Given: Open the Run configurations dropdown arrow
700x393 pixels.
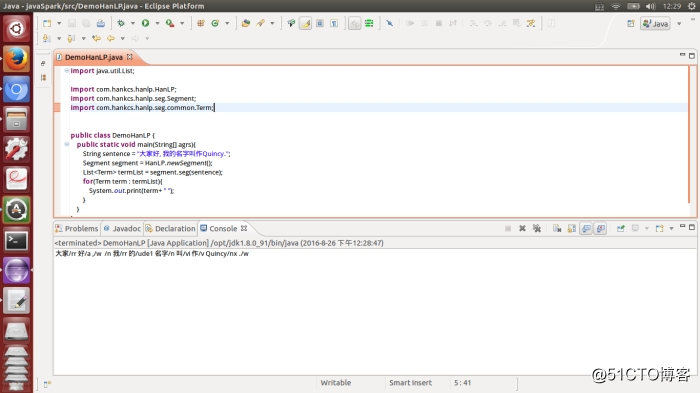Looking at the screenshot, I should (157, 23).
